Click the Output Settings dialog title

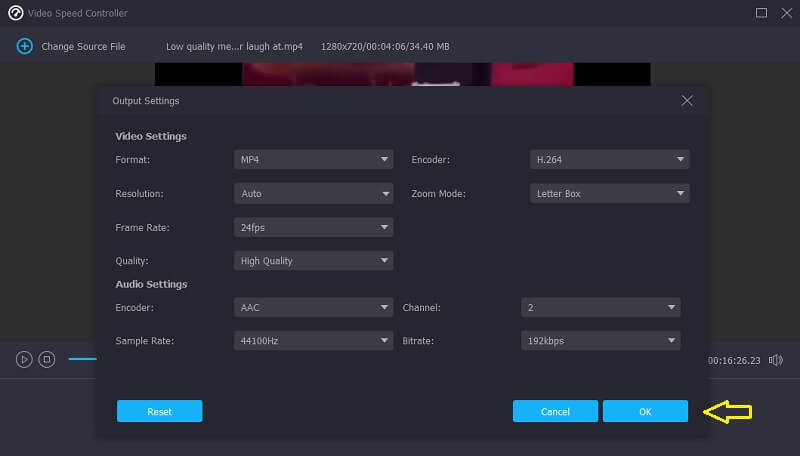[146, 101]
